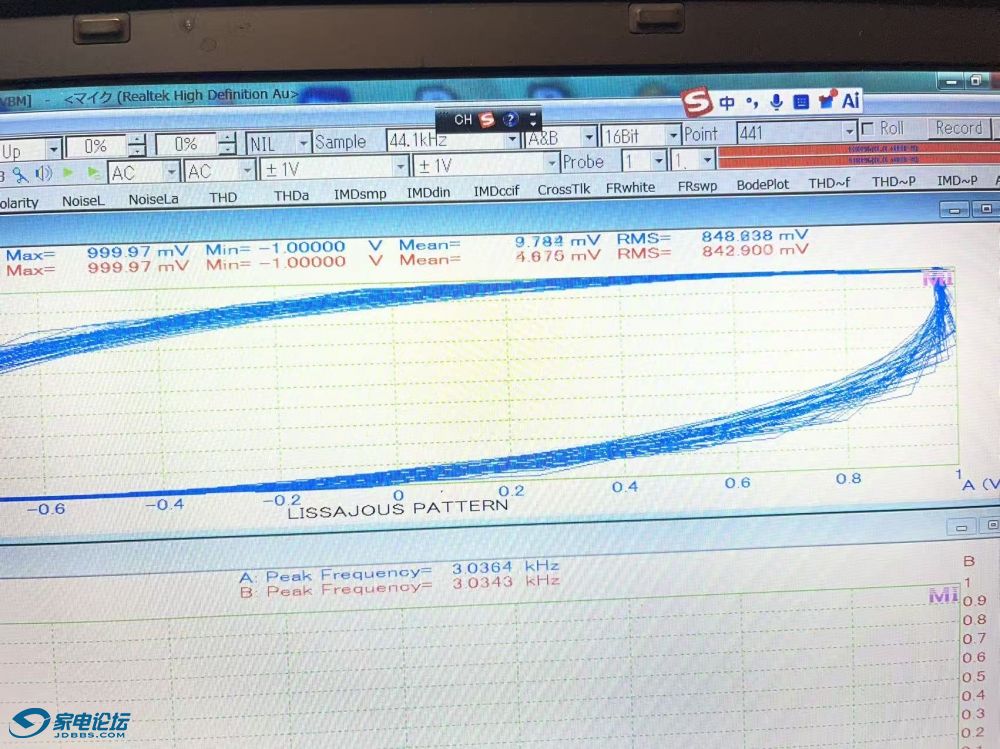This screenshot has width=1000, height=749.
Task: Click the Sogou Ai assistant icon
Action: click(x=851, y=100)
